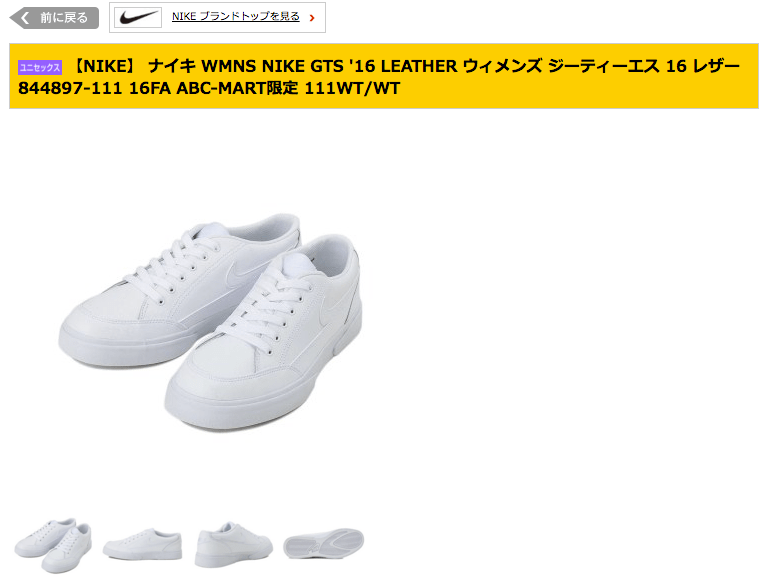Click the left chevron on the back button
The width and height of the screenshot is (769, 587).
[25, 18]
